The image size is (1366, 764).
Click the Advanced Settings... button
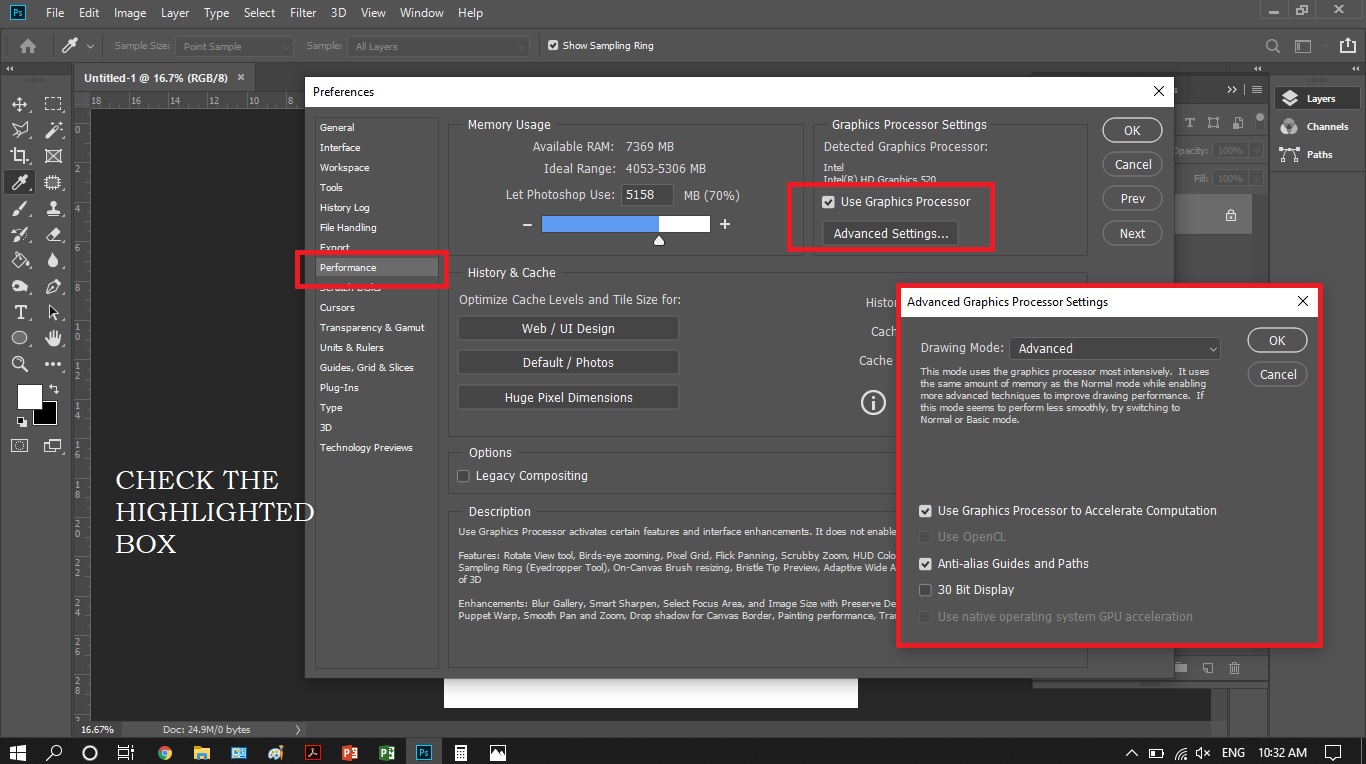pos(891,234)
